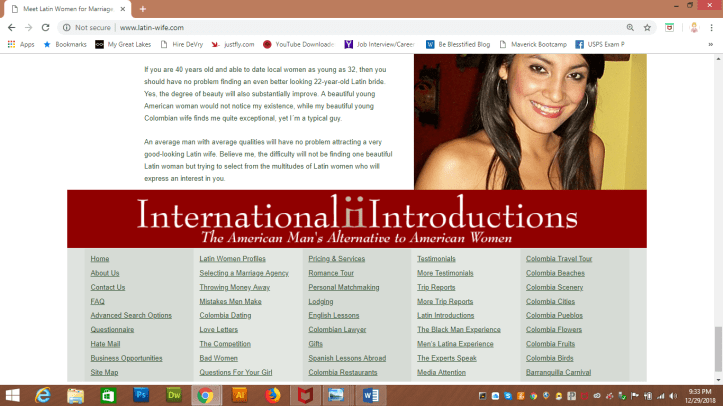
Task: Click the woman's photo on the page
Action: click(530, 122)
